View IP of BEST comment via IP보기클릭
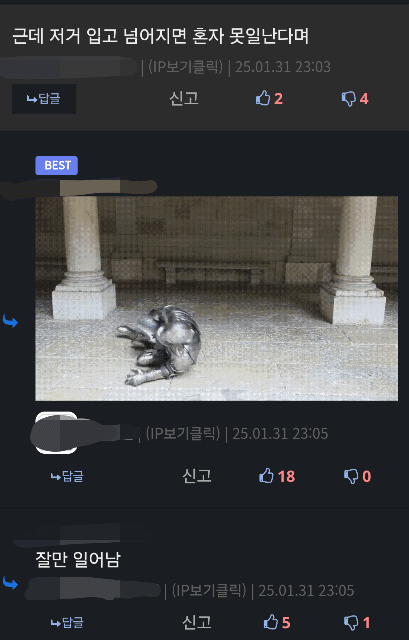The image size is (409, 640). coord(183,433)
